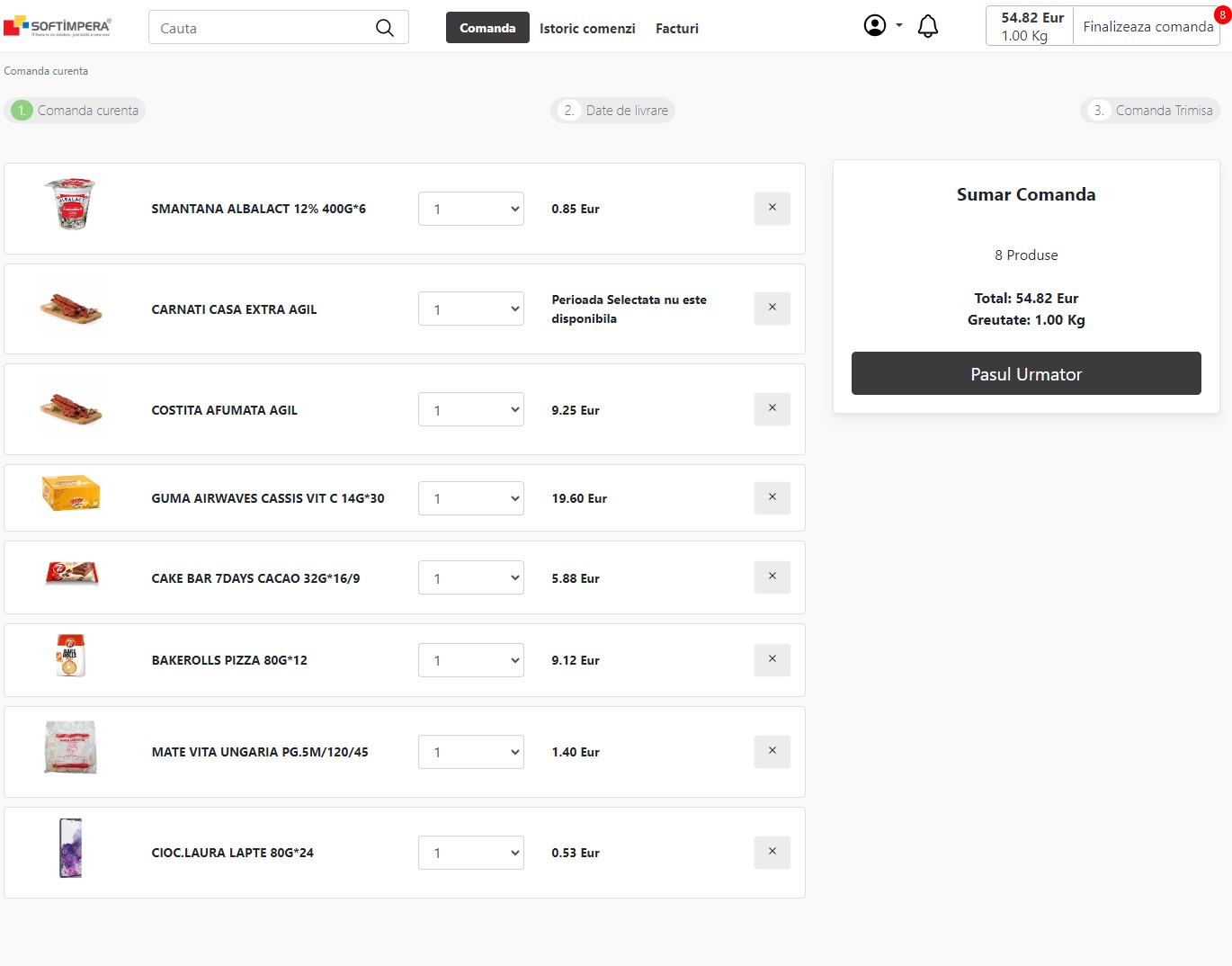This screenshot has width=1232, height=966.
Task: Open quantity dropdown for CIOC.LAURA LAPTE
Action: coord(471,853)
